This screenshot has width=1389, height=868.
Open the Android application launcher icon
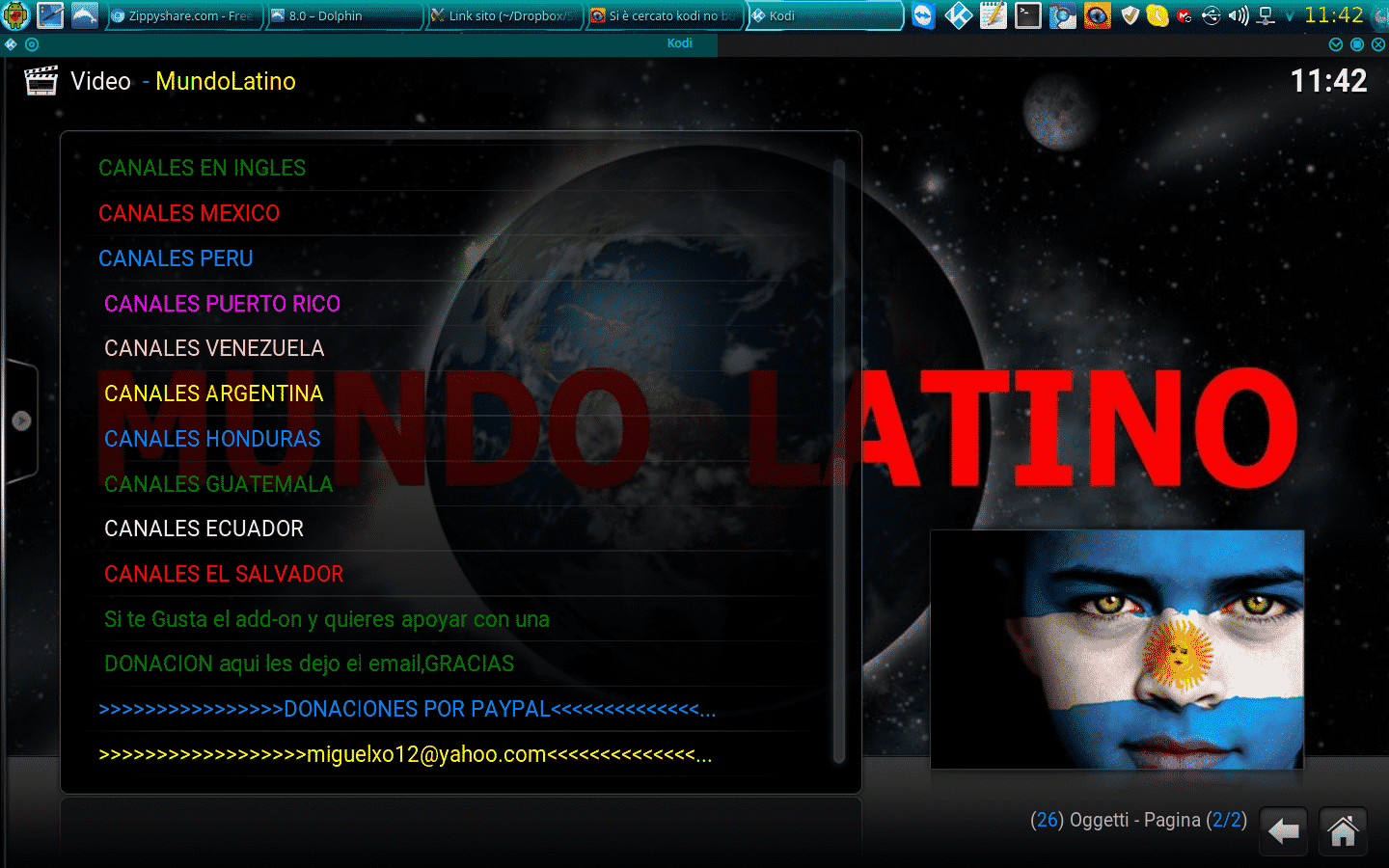point(16,15)
